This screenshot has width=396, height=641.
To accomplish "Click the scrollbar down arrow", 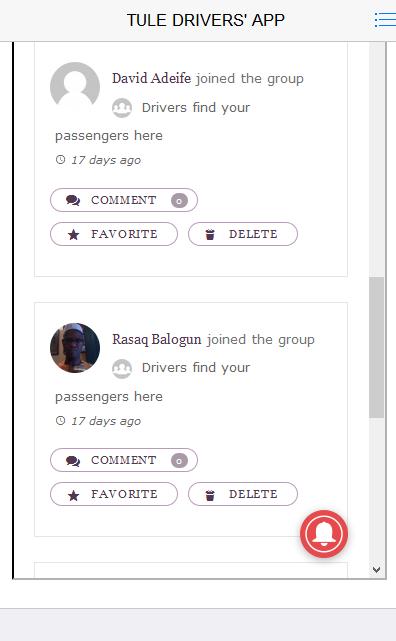I will point(377,569).
